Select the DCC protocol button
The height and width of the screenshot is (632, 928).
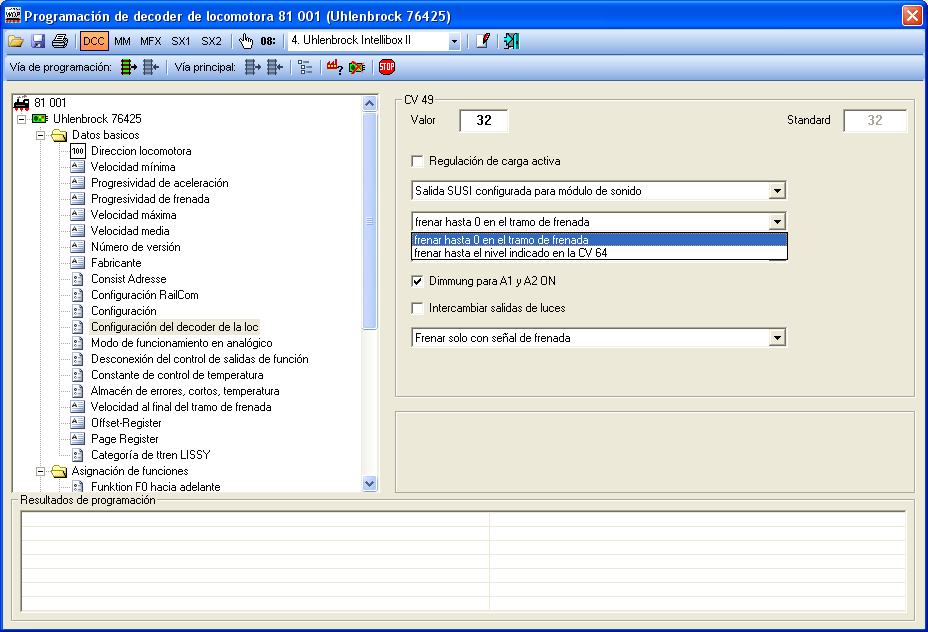coord(94,41)
